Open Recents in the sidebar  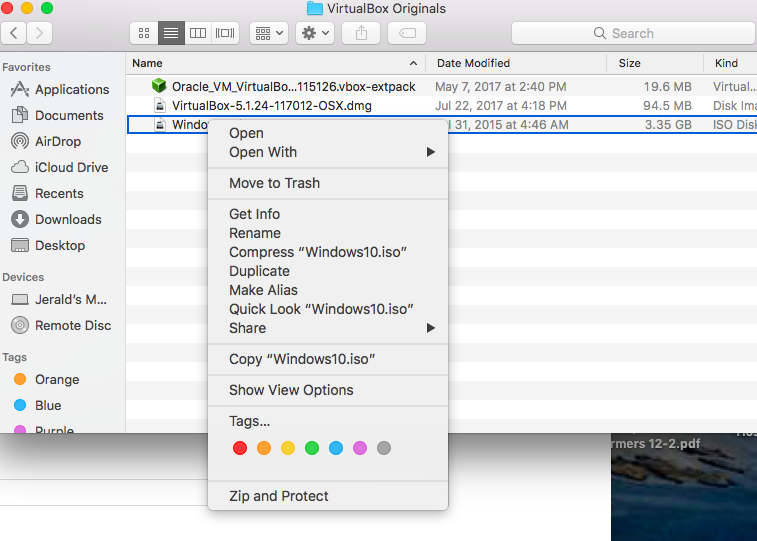[x=47, y=194]
